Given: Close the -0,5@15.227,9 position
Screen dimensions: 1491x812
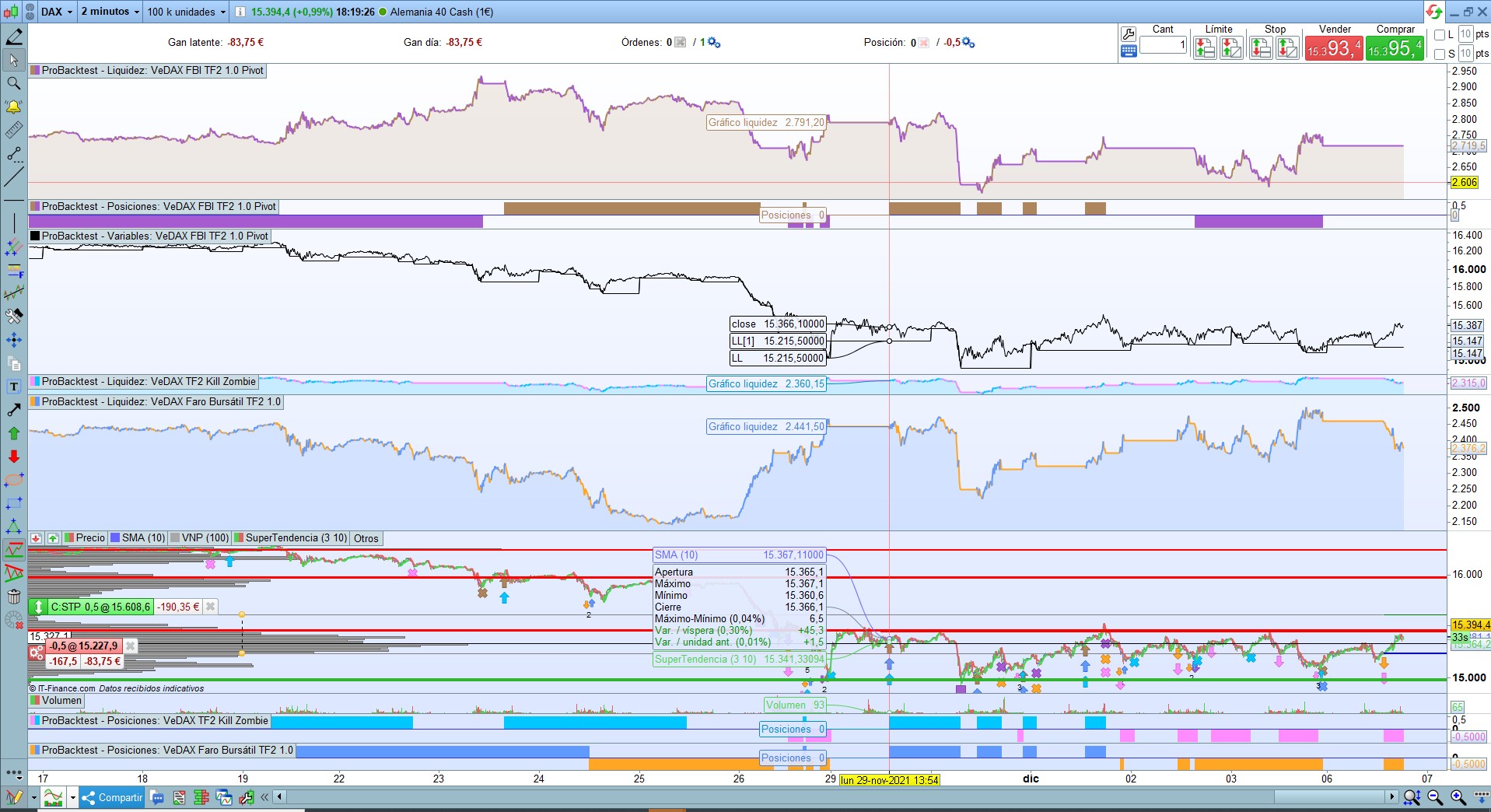Looking at the screenshot, I should click(x=131, y=646).
